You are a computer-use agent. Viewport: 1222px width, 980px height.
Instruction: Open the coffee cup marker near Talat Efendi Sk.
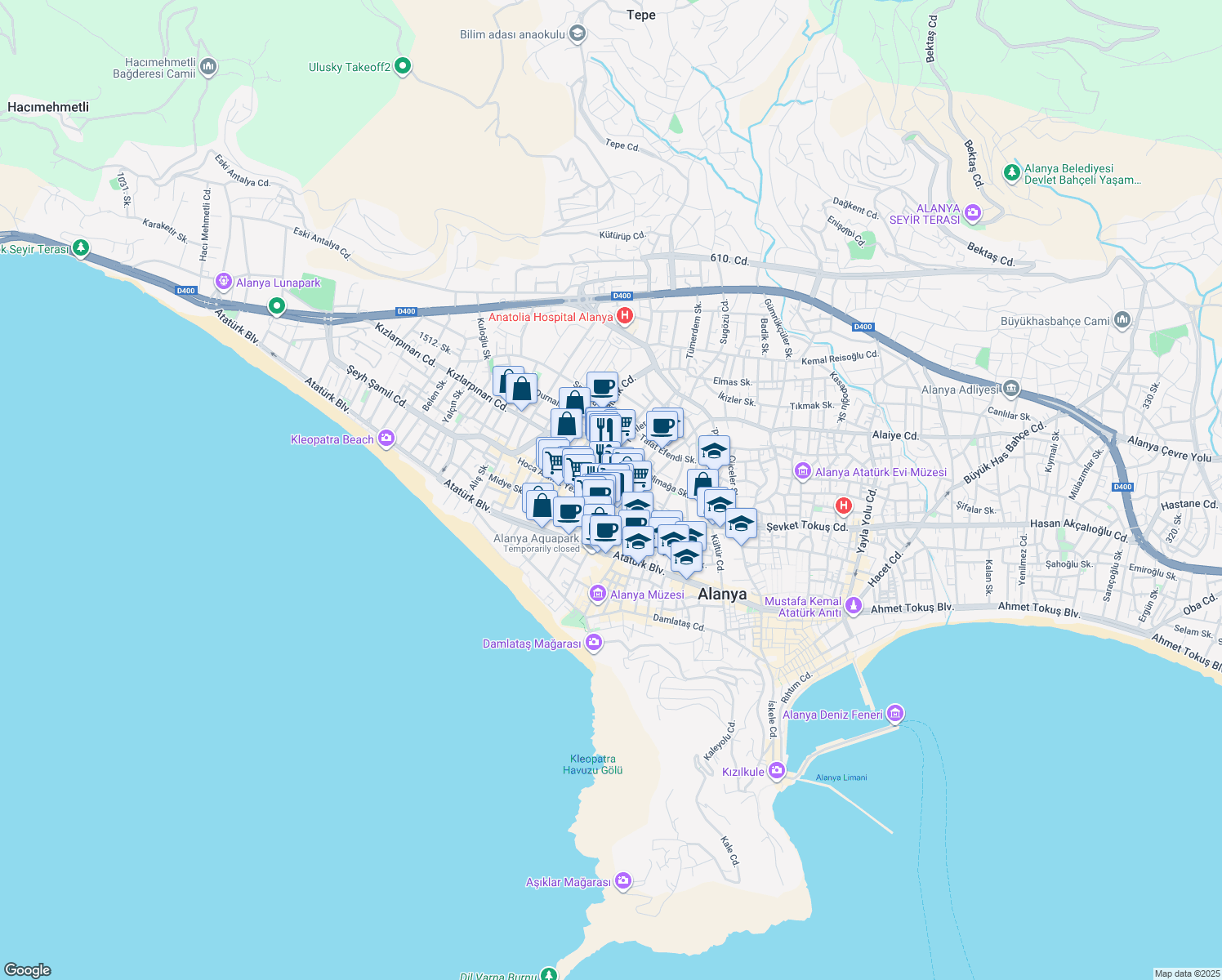[662, 425]
